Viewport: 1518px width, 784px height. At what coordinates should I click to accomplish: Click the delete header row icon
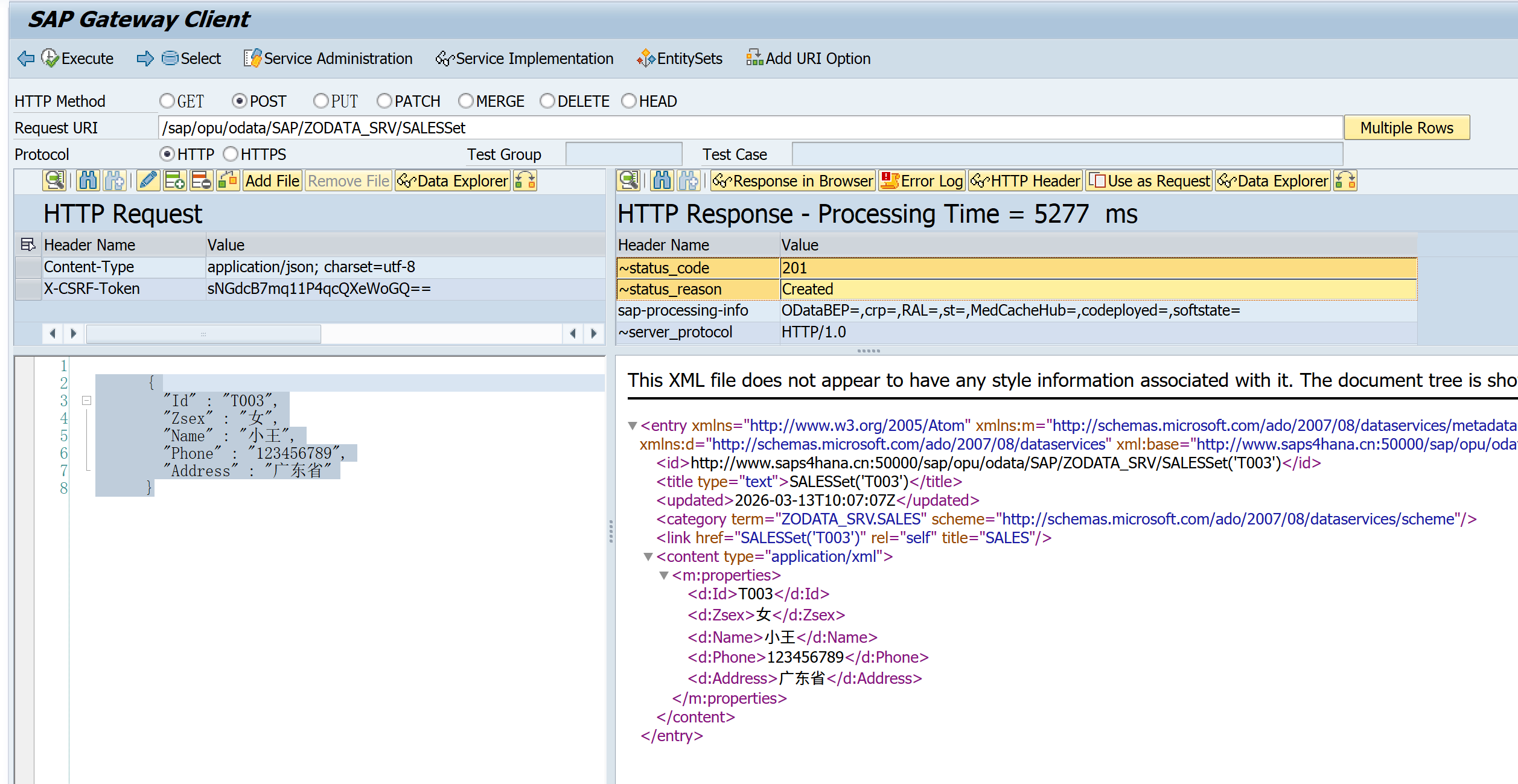click(x=201, y=181)
